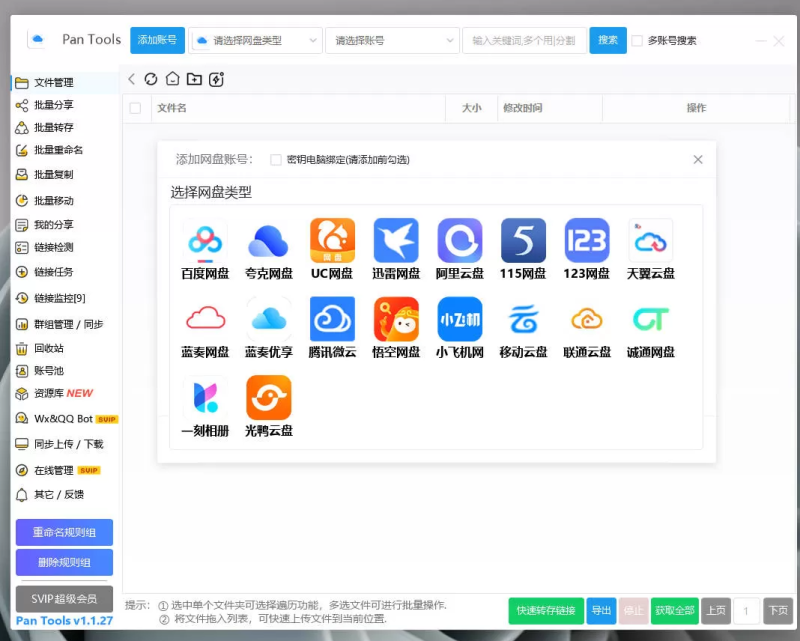Open 资源库 NEW section
Image resolution: width=800 pixels, height=641 pixels.
click(65, 393)
